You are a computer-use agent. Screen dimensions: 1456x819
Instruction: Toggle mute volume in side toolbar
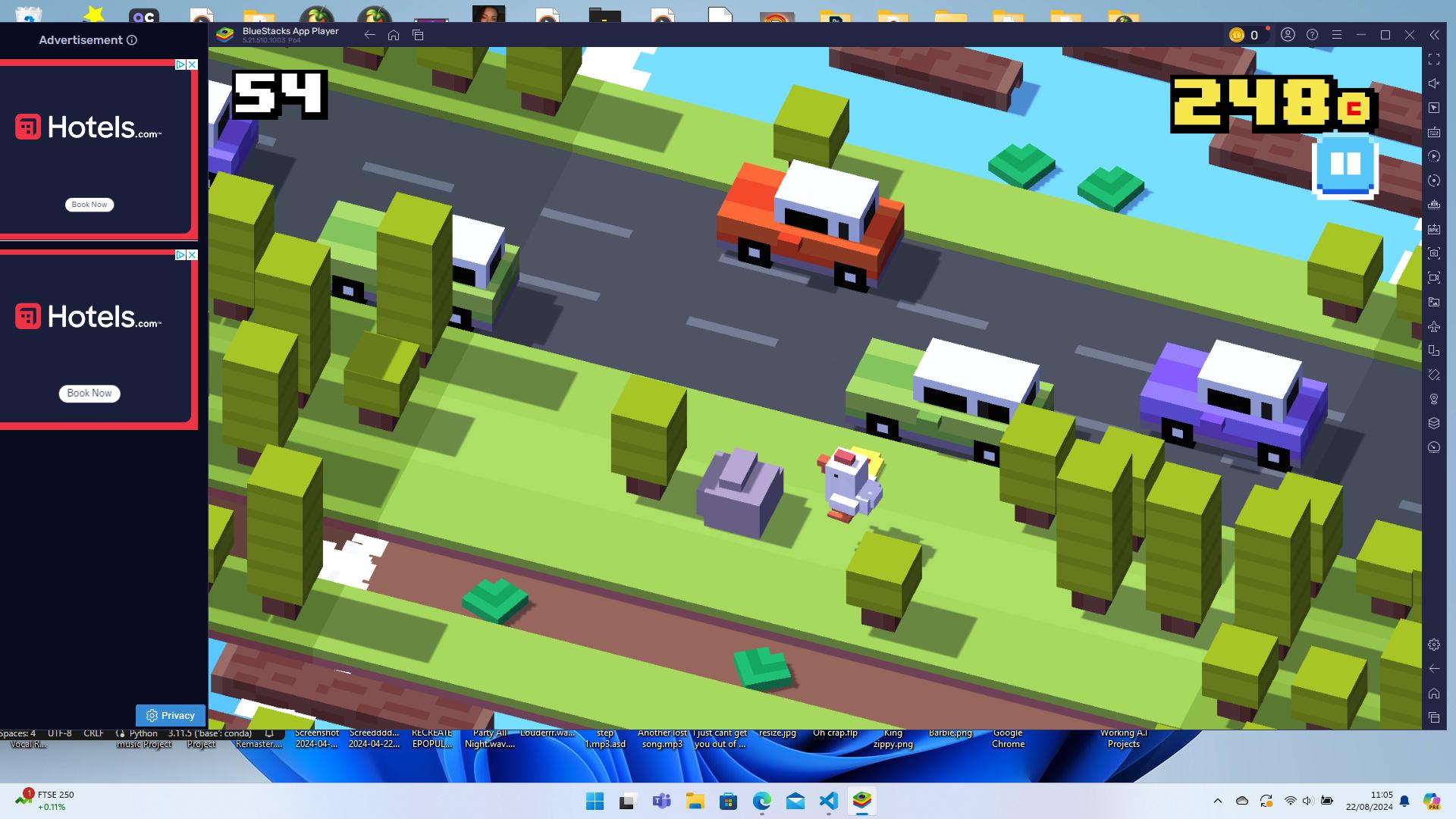point(1434,83)
